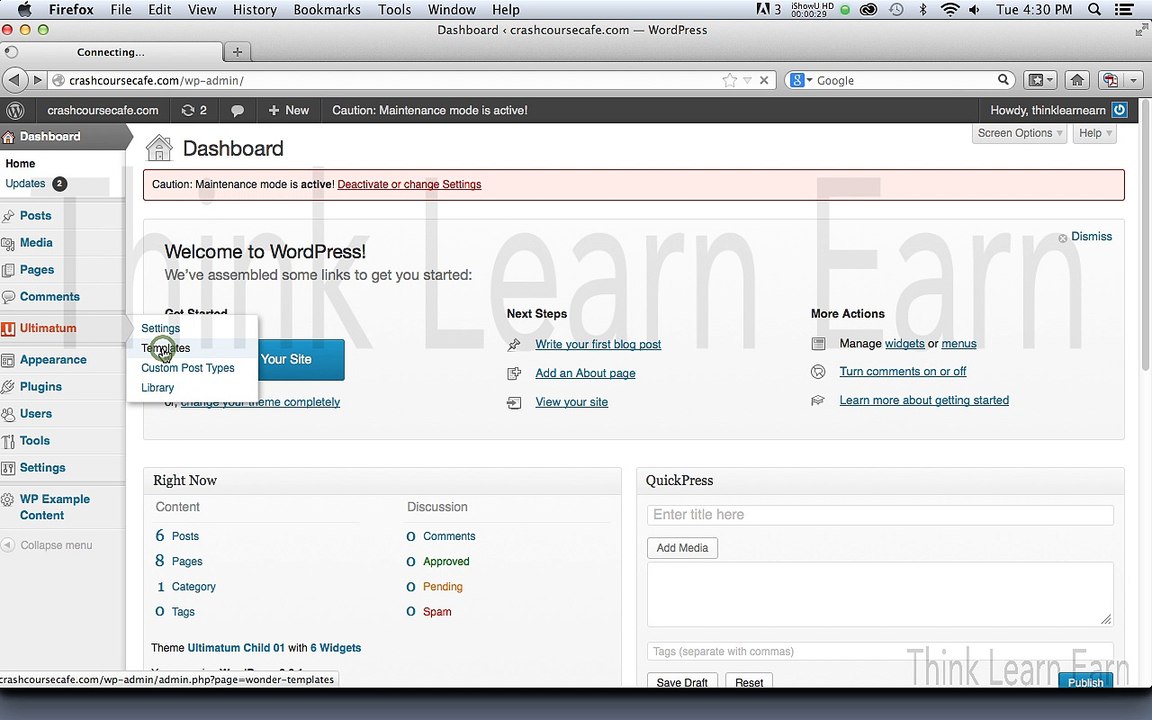This screenshot has width=1152, height=720.
Task: Open the updates icon showing 2
Action: (194, 110)
